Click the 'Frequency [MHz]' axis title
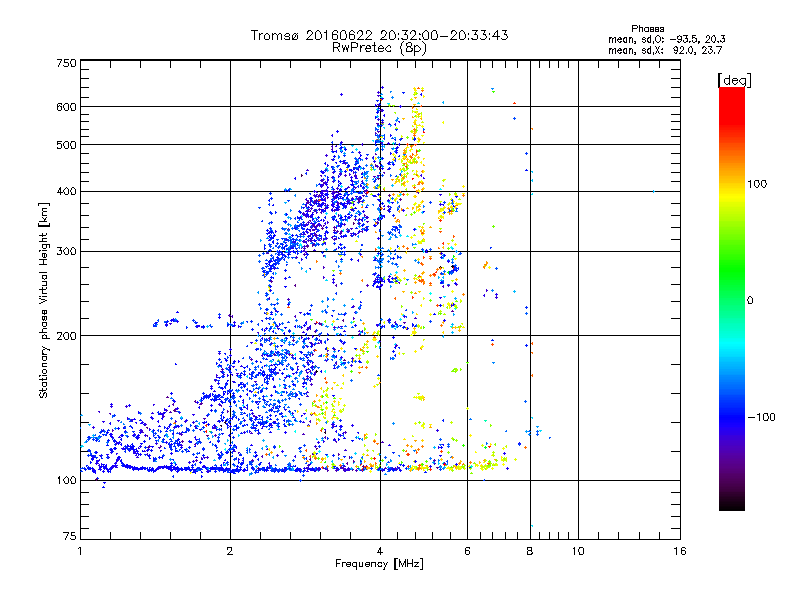 pos(379,564)
